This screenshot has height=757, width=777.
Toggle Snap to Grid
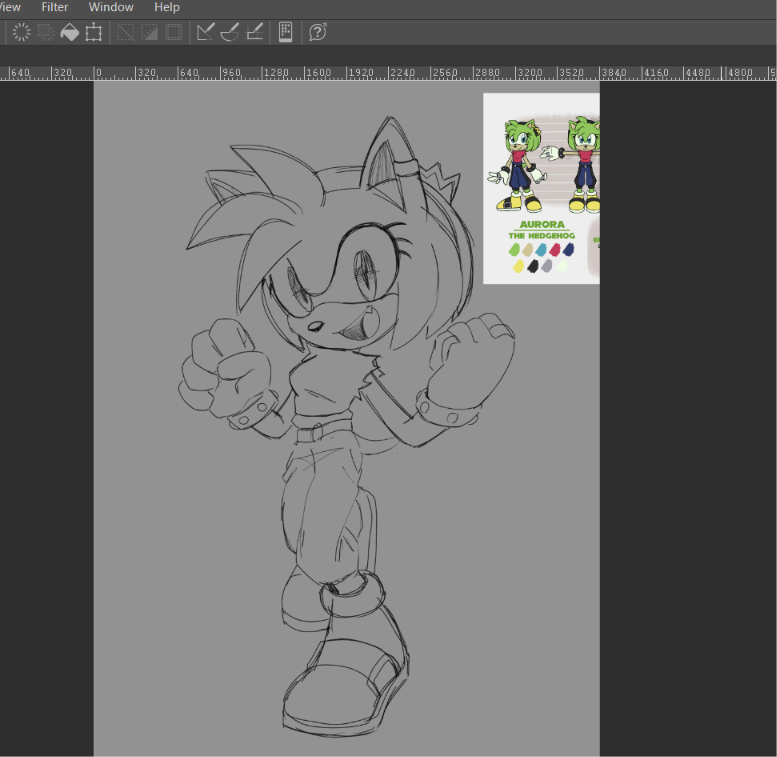pyautogui.click(x=254, y=32)
